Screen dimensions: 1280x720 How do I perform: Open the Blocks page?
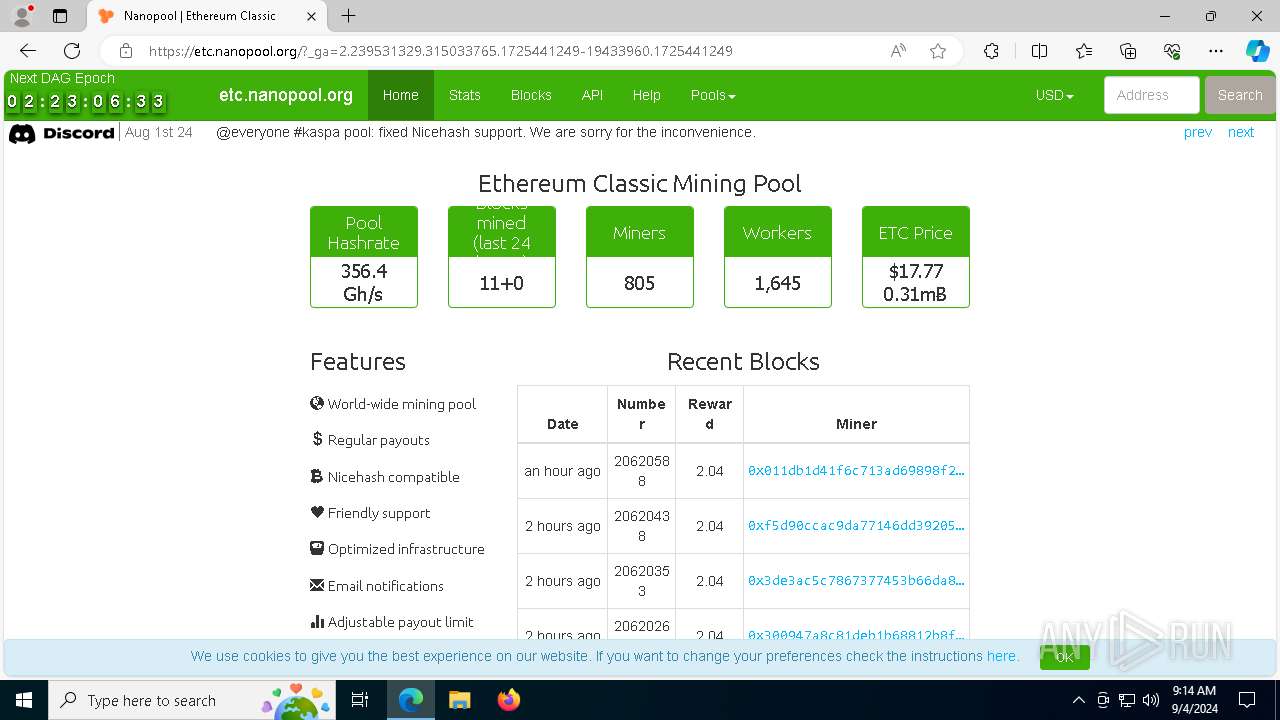[x=531, y=95]
